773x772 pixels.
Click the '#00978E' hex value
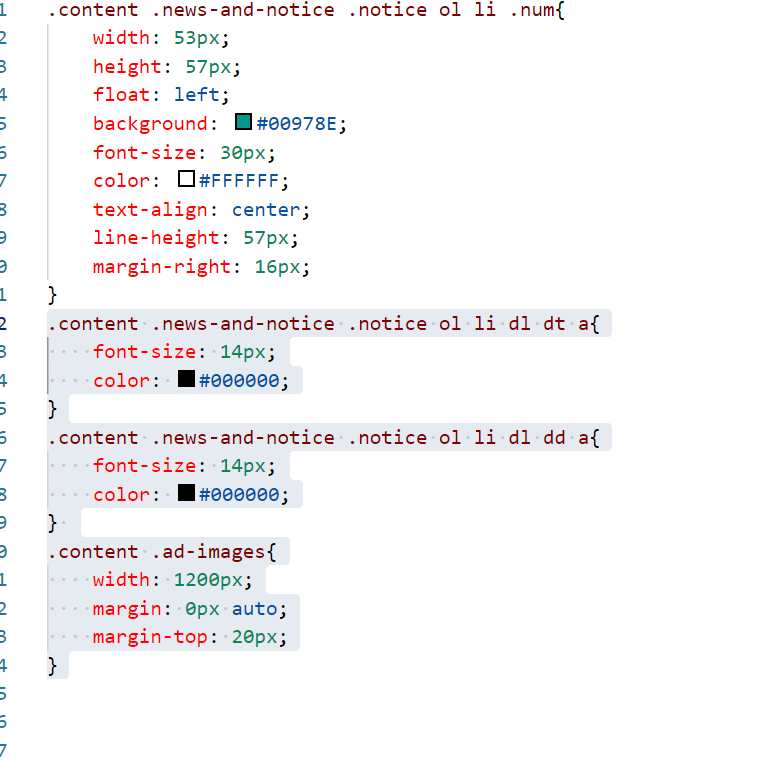pyautogui.click(x=296, y=124)
